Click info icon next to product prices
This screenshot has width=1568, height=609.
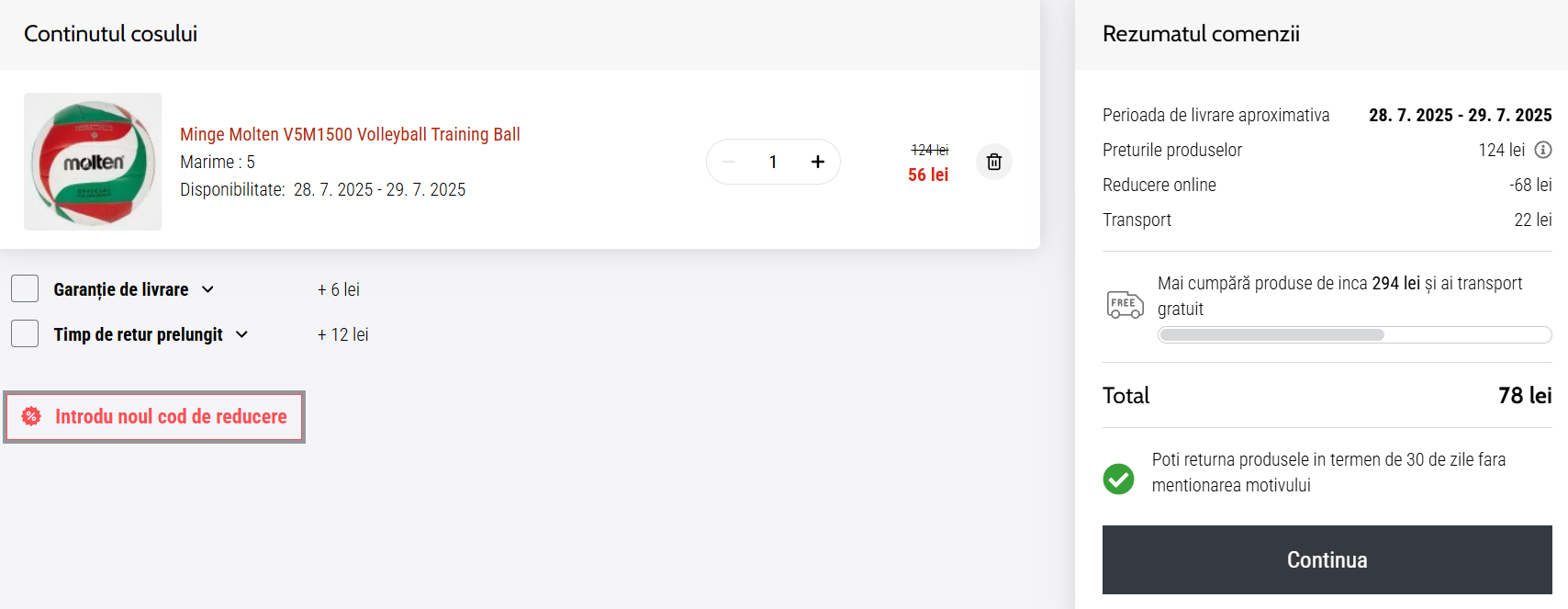point(1543,150)
